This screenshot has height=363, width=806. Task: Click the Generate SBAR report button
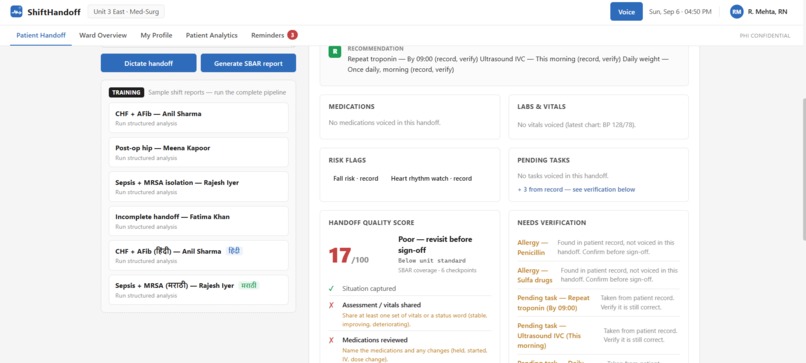(248, 63)
